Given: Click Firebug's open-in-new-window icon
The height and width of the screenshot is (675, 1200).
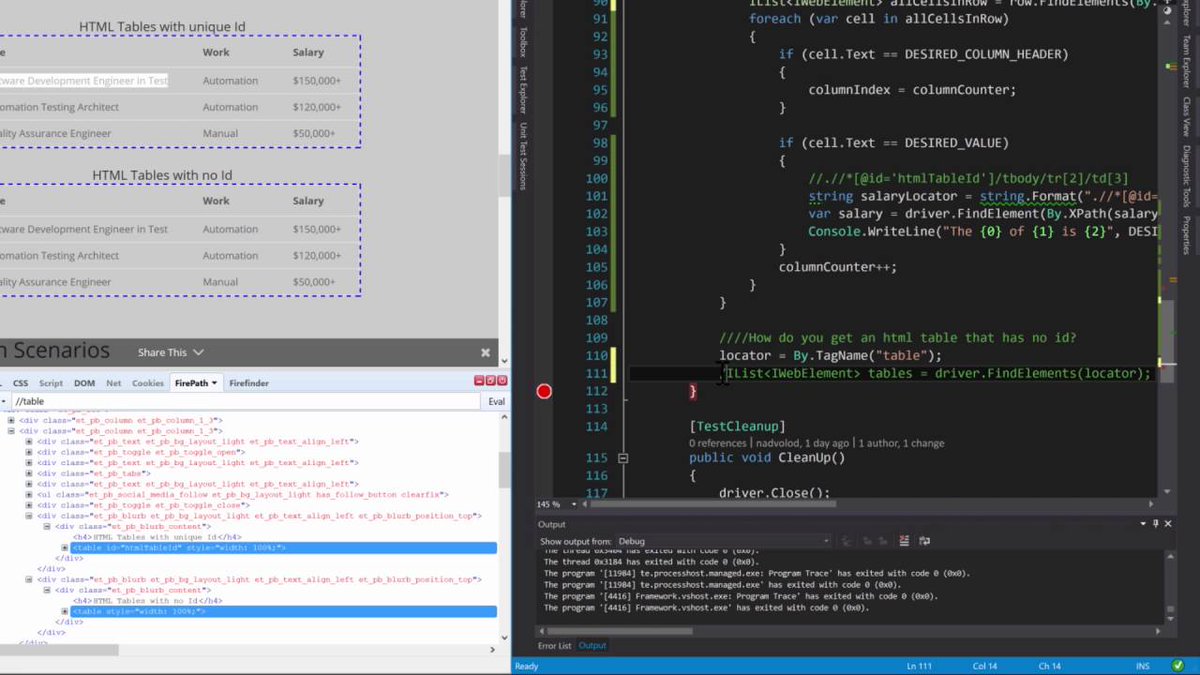Looking at the screenshot, I should point(490,381).
